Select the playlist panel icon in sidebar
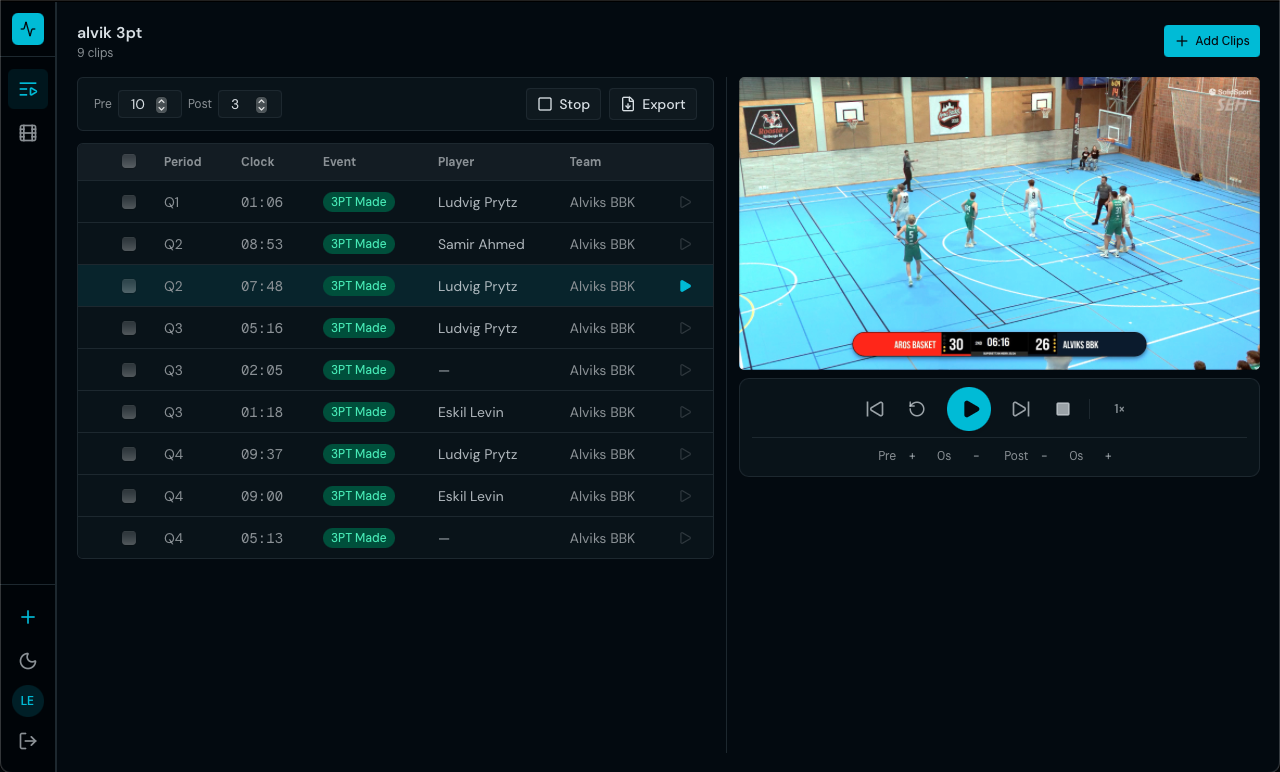 pos(27,88)
